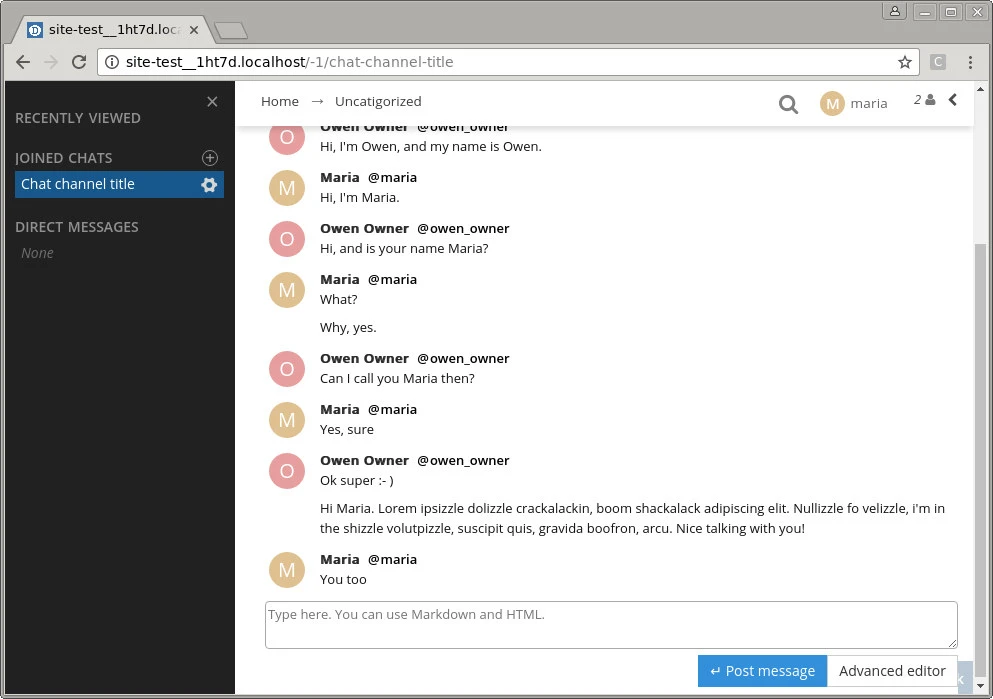The width and height of the screenshot is (993, 699).
Task: Click RECENTLY VIEWED sidebar heading
Action: [78, 118]
